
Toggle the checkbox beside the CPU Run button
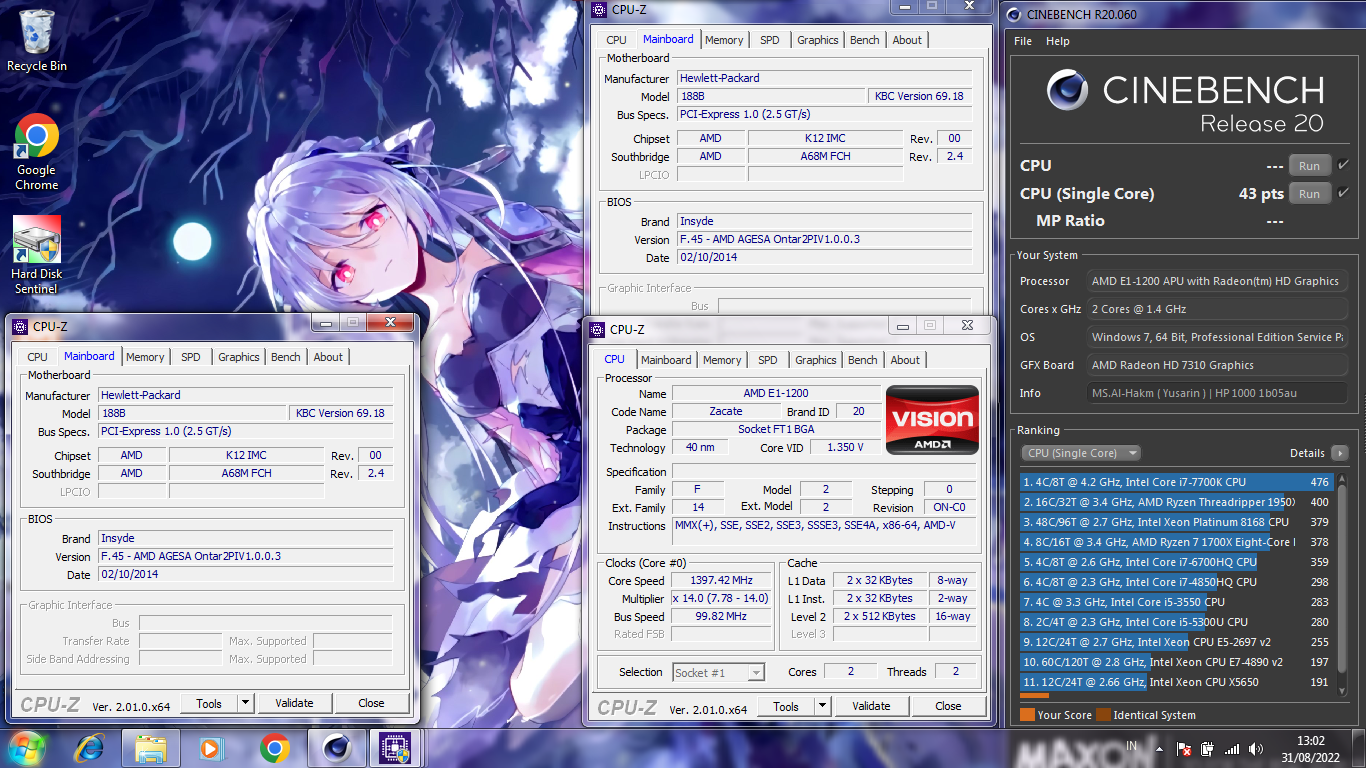tap(1343, 165)
